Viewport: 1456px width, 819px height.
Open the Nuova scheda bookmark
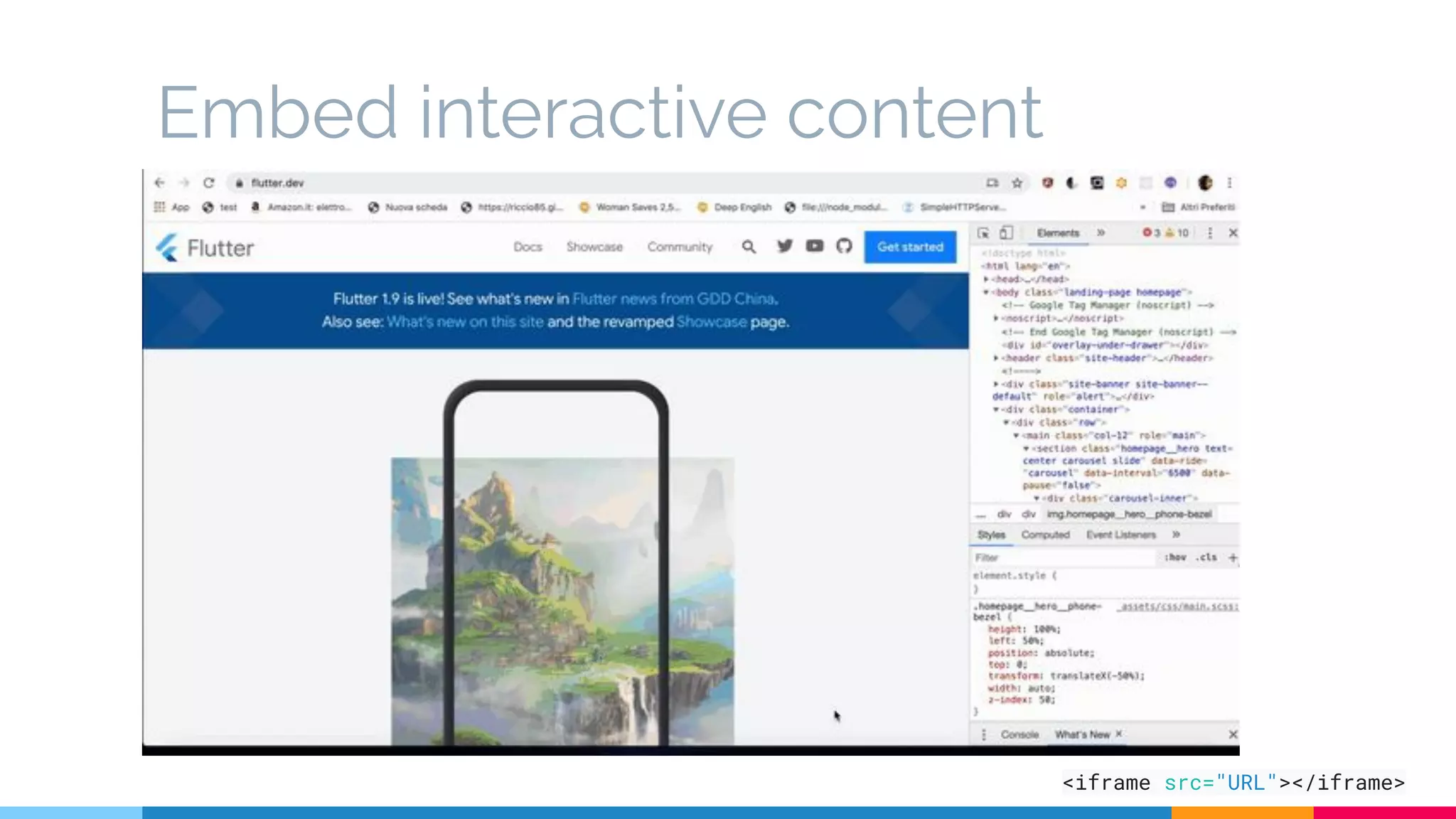coord(407,207)
